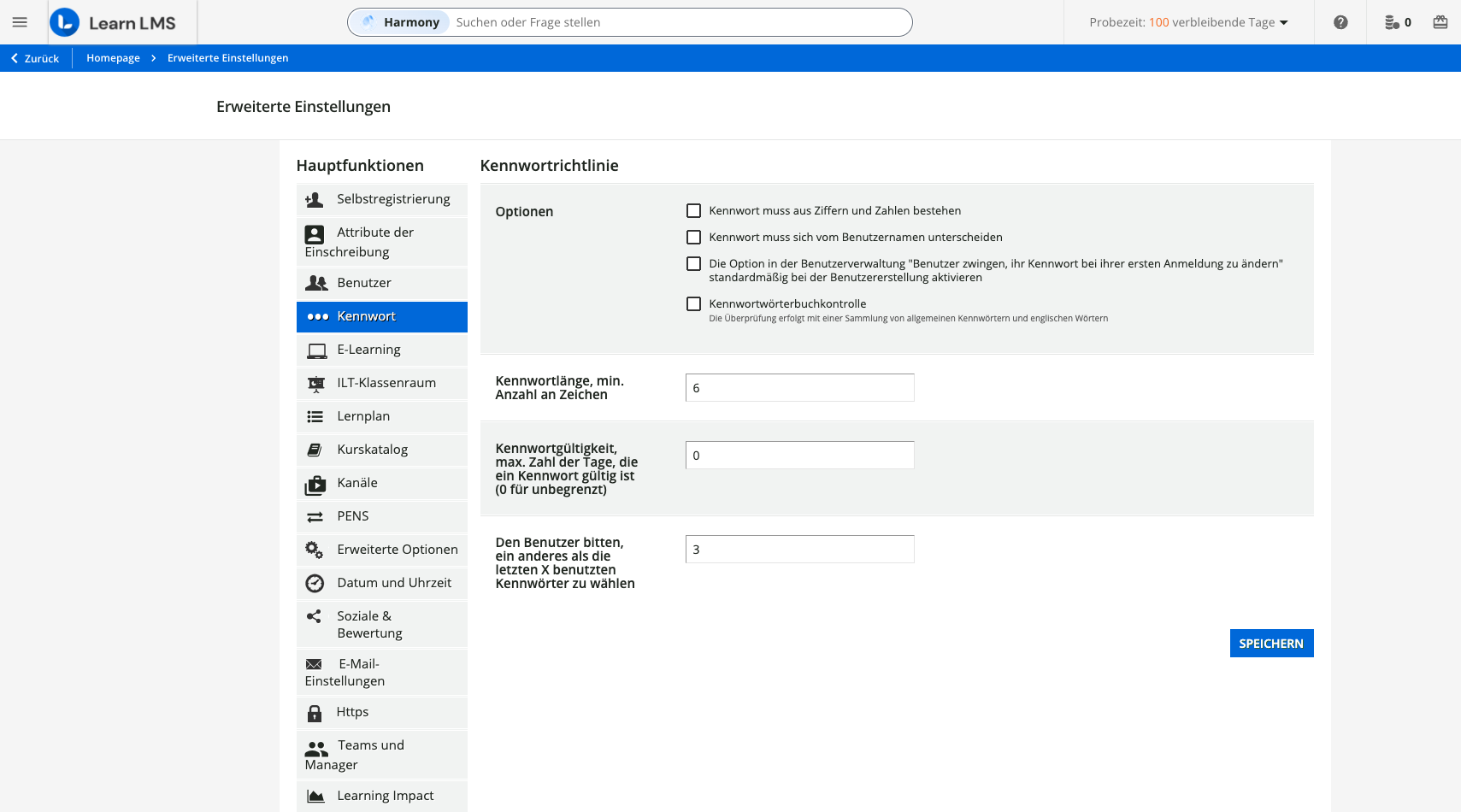Click the Soziale & Bewertung share icon

point(314,615)
